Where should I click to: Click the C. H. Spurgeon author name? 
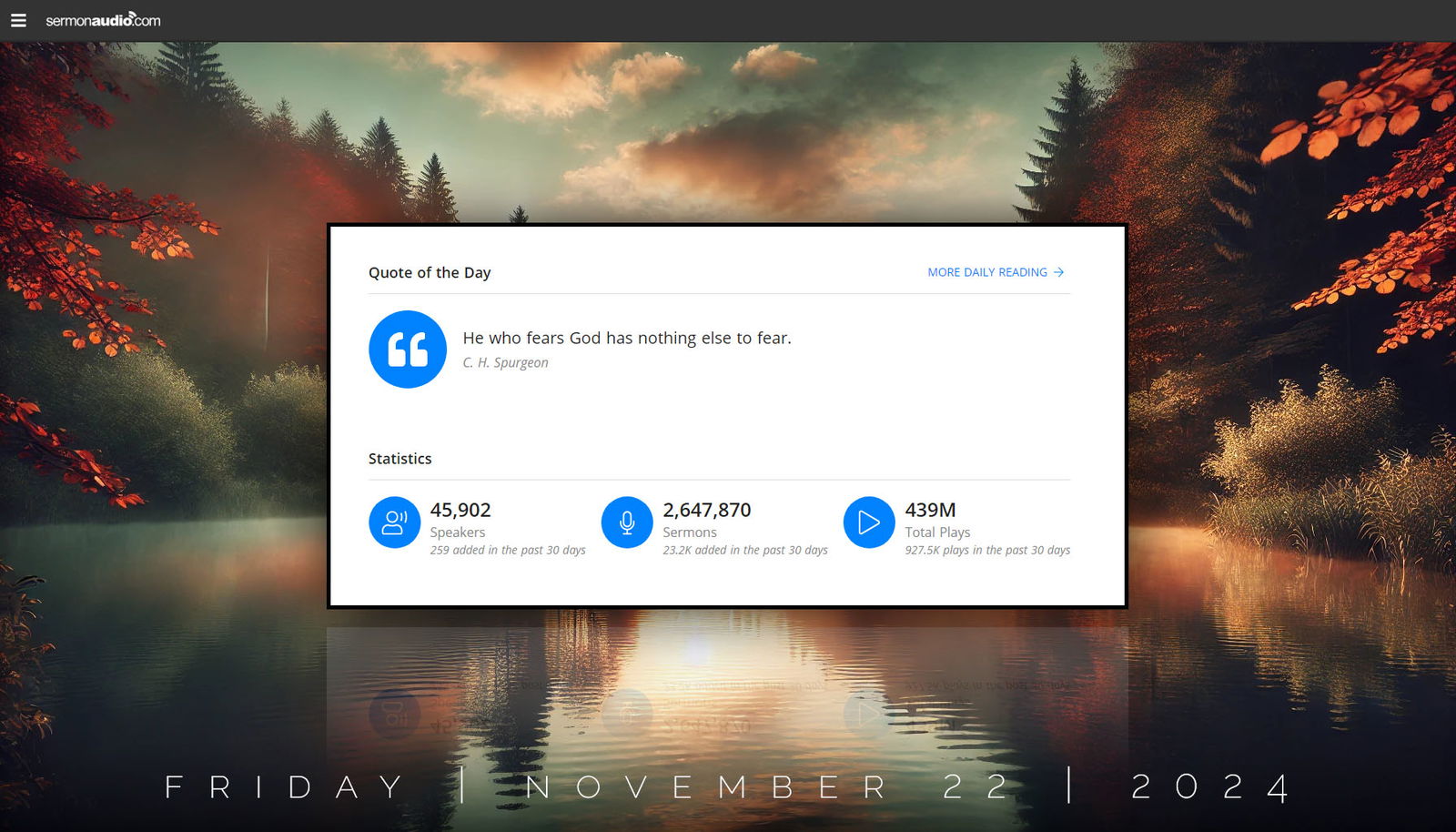click(505, 362)
